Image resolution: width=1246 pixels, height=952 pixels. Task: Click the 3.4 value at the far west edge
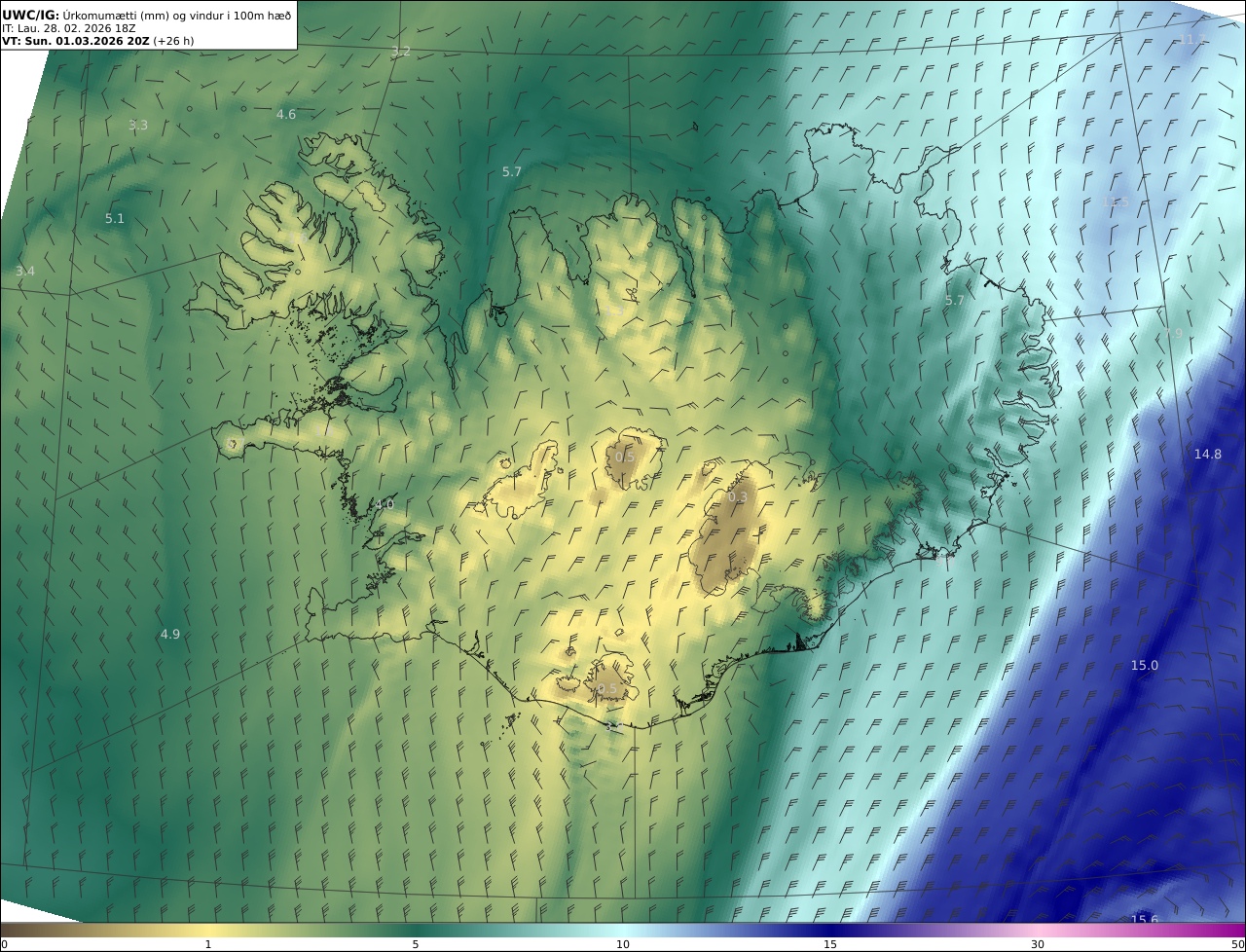[24, 271]
